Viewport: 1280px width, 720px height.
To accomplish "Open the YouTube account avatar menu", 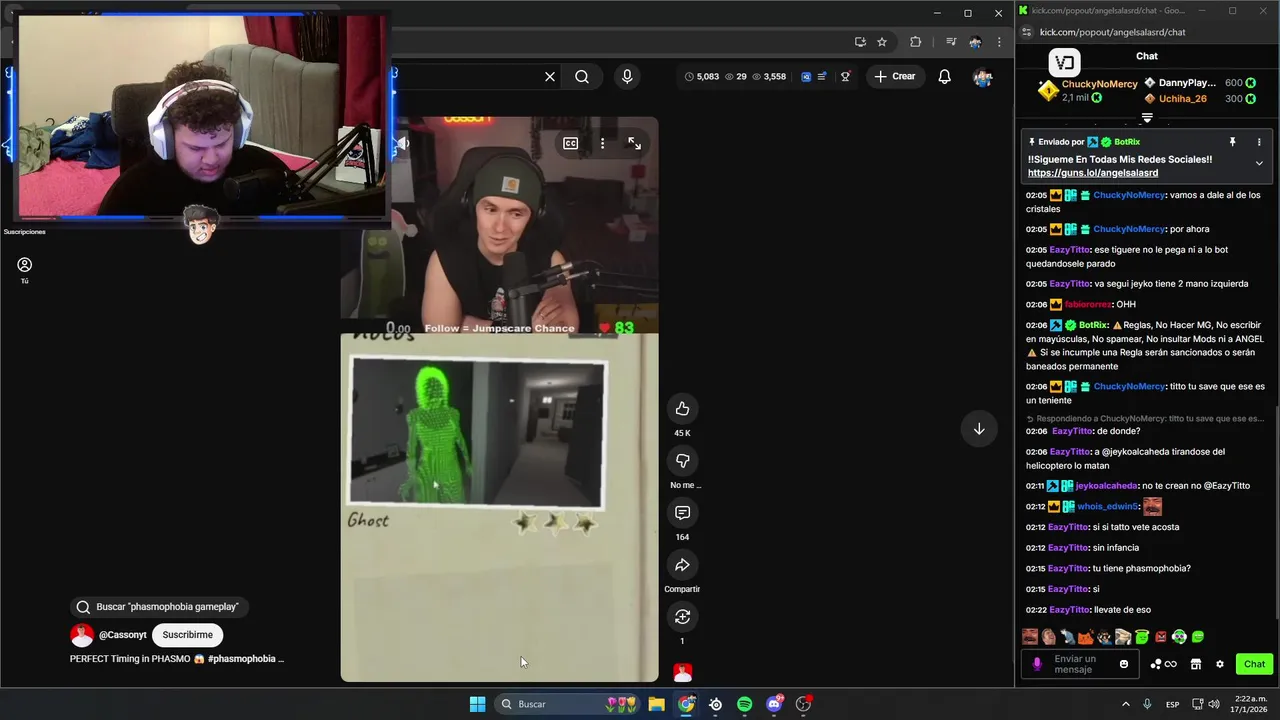I will tap(982, 77).
